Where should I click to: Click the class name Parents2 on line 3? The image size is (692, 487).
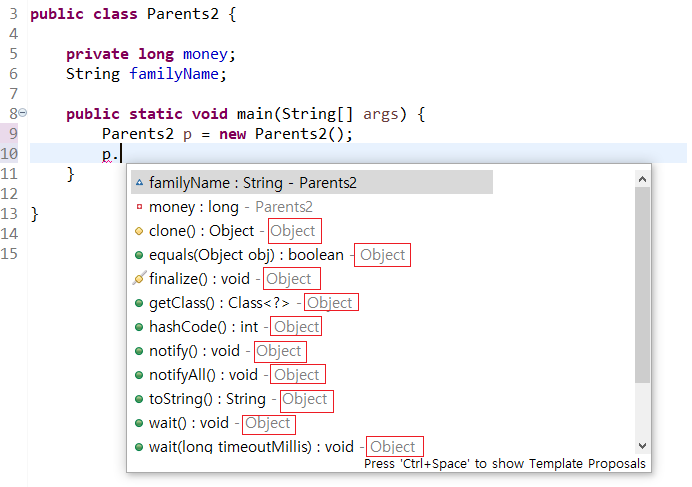(x=183, y=14)
